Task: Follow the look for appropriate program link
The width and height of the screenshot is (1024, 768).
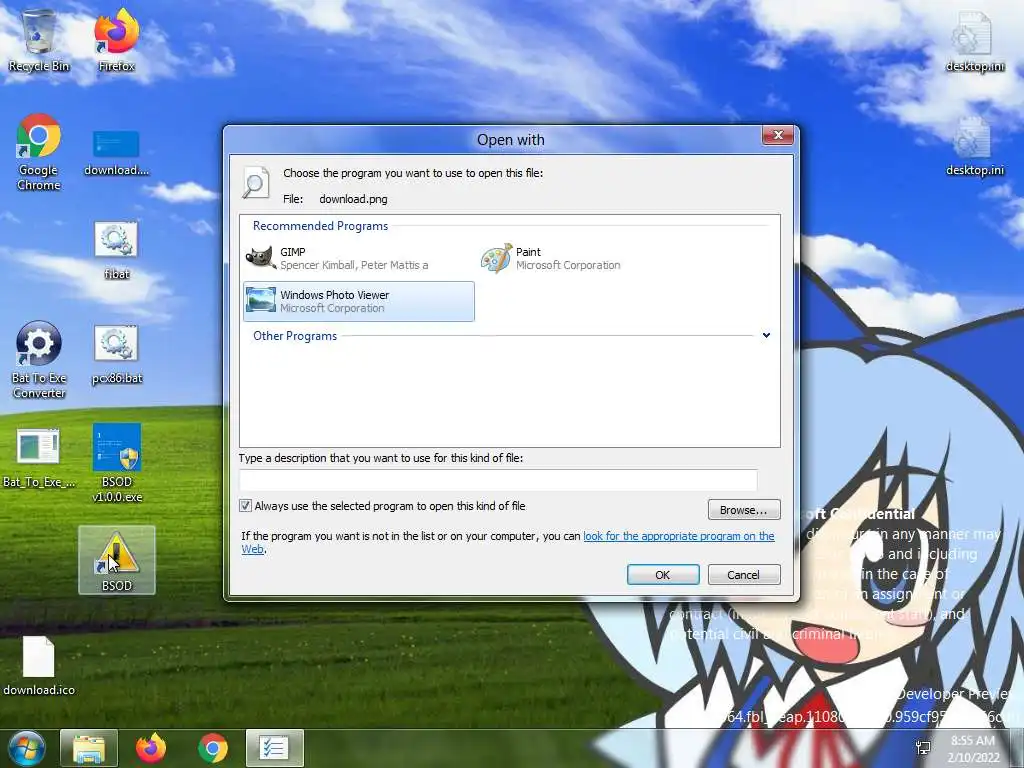Action: (679, 536)
